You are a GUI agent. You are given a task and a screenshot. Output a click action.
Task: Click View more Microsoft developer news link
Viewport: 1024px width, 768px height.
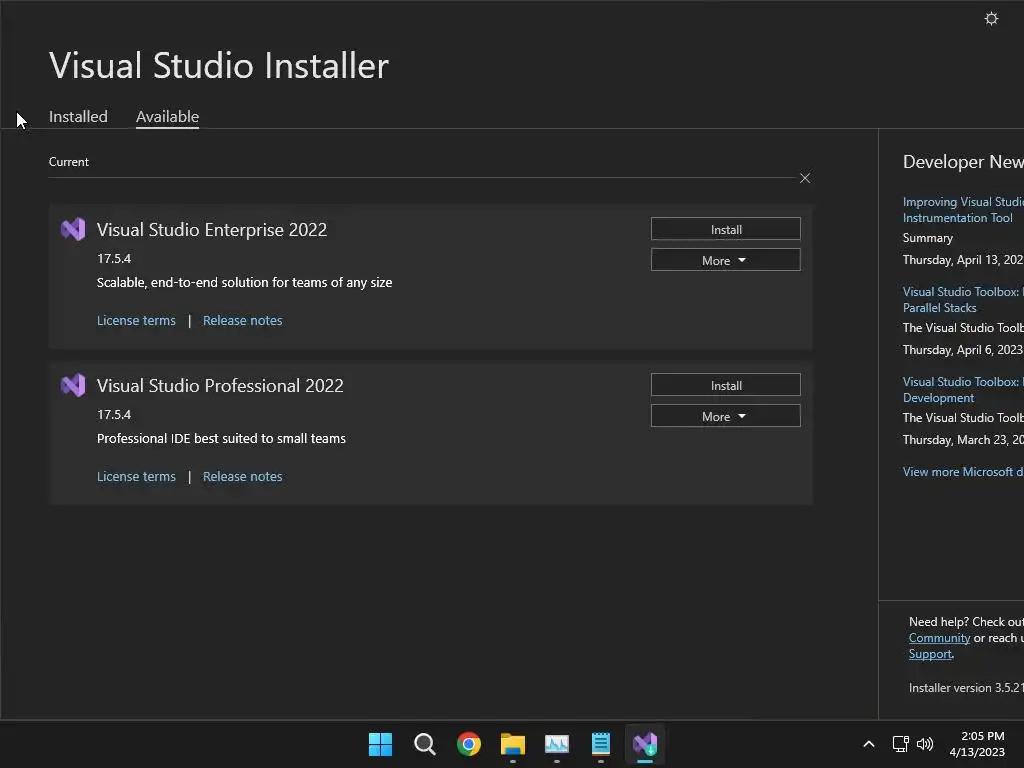pyautogui.click(x=963, y=472)
